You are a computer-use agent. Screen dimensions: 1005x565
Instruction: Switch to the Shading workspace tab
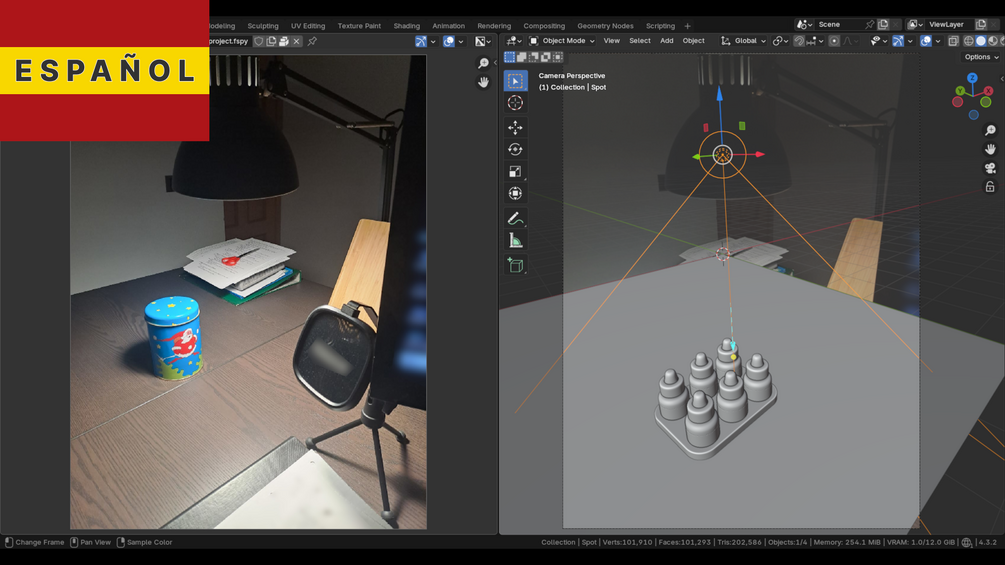pyautogui.click(x=406, y=26)
